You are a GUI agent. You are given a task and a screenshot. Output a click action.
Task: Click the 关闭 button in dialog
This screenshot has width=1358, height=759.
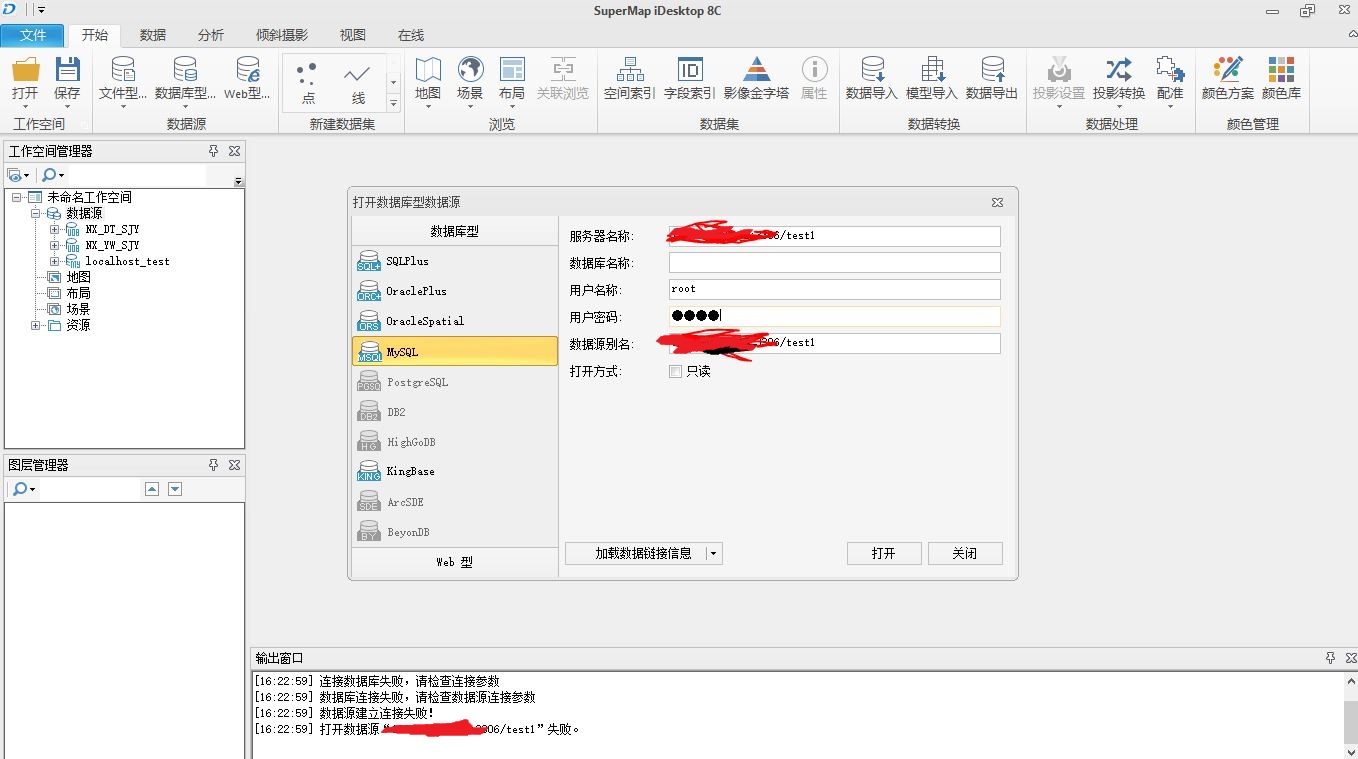965,553
